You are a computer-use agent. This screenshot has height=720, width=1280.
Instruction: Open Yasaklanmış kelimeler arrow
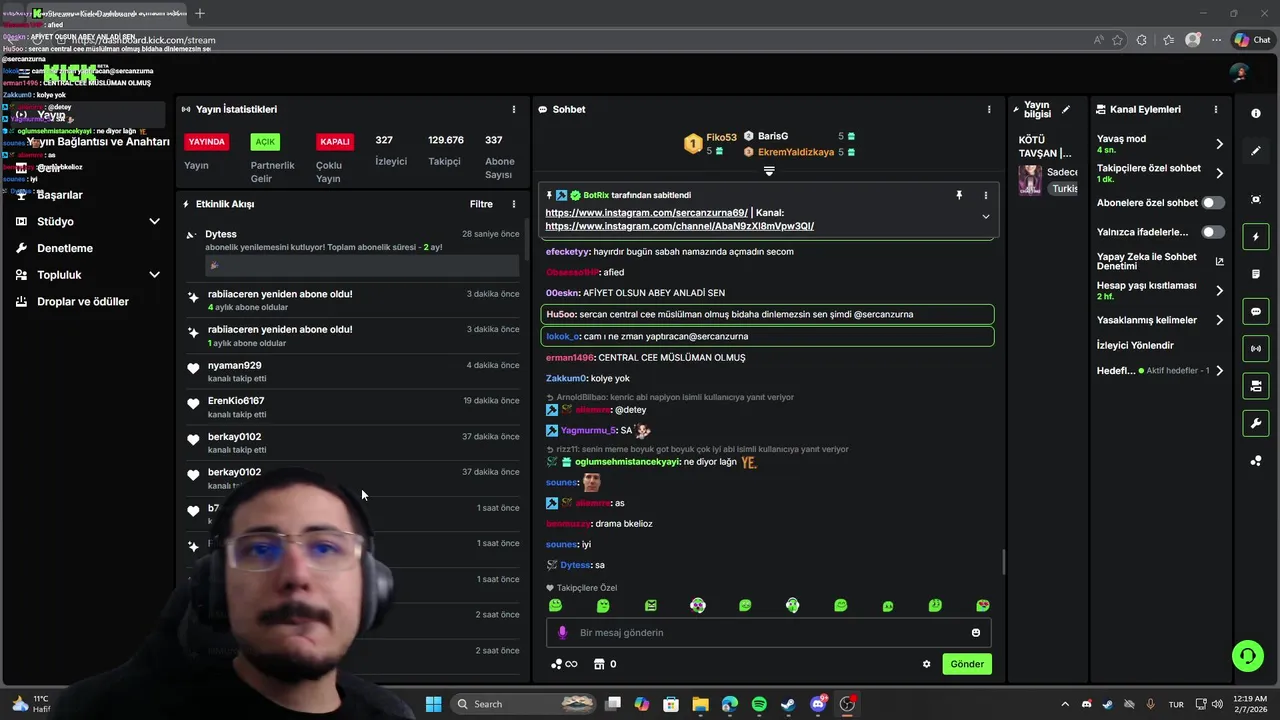[x=1219, y=320]
